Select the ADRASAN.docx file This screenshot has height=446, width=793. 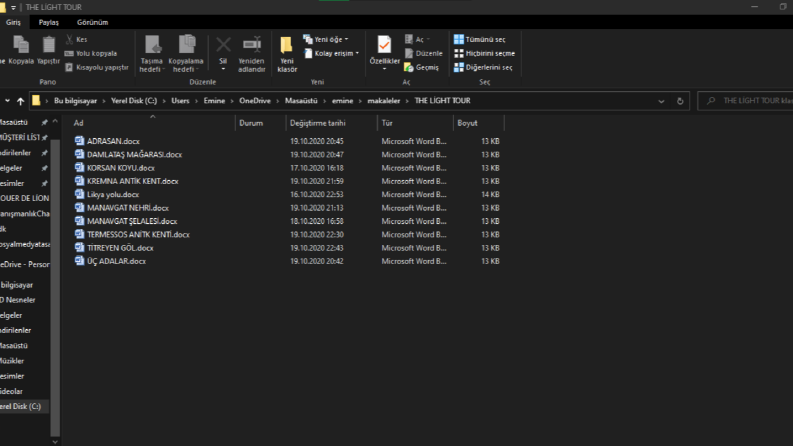pos(113,141)
